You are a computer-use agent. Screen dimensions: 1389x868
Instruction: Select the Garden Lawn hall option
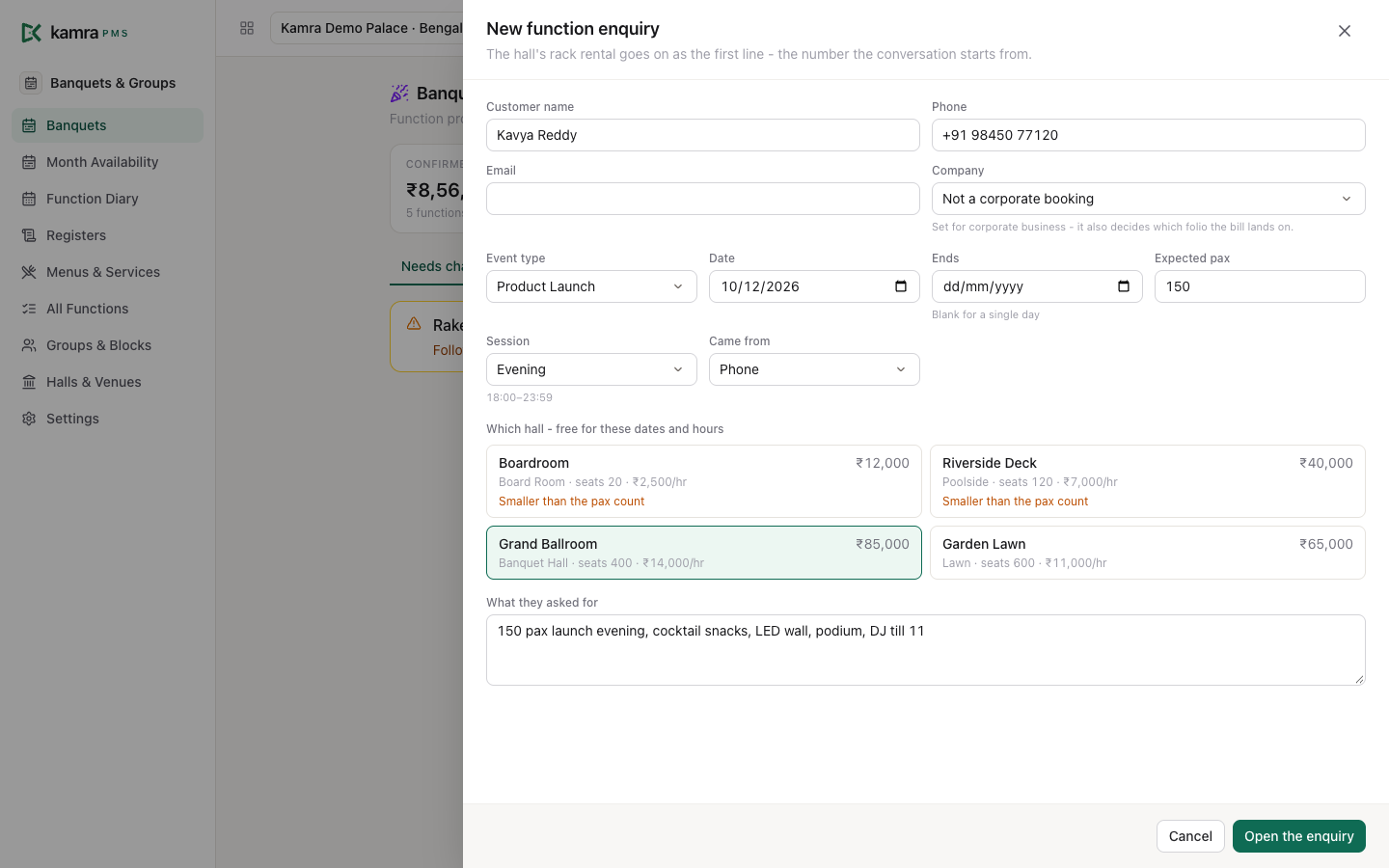click(1147, 553)
